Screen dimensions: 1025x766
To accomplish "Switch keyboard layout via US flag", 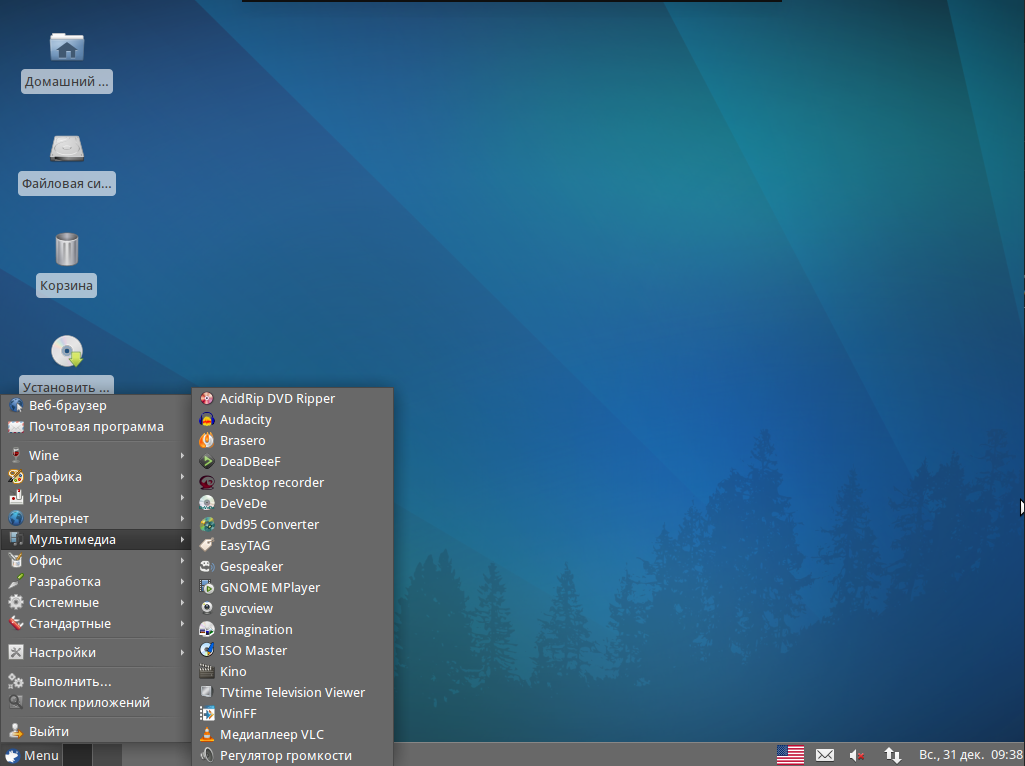I will (790, 755).
